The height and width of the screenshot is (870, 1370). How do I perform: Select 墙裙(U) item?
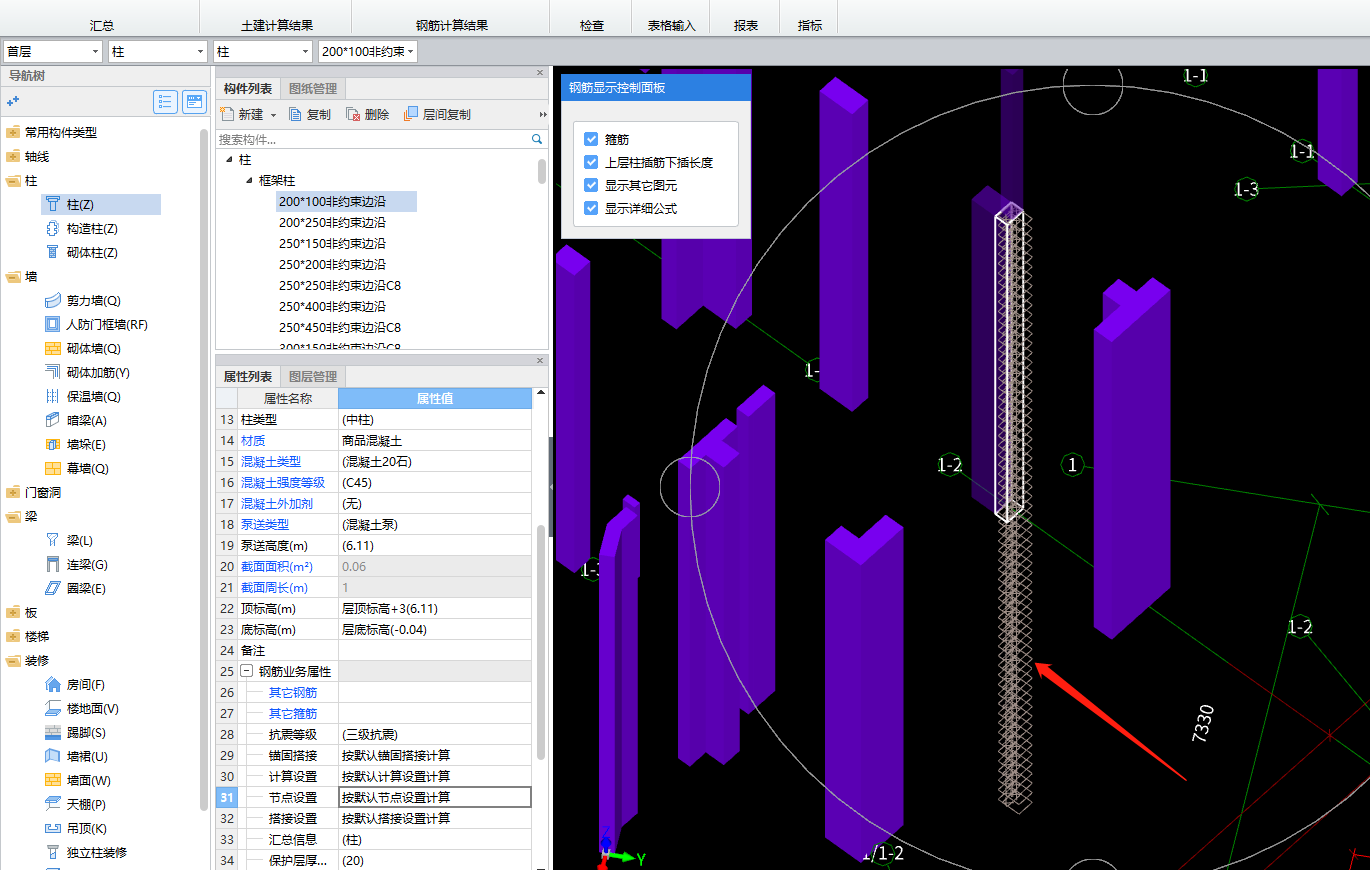[87, 757]
